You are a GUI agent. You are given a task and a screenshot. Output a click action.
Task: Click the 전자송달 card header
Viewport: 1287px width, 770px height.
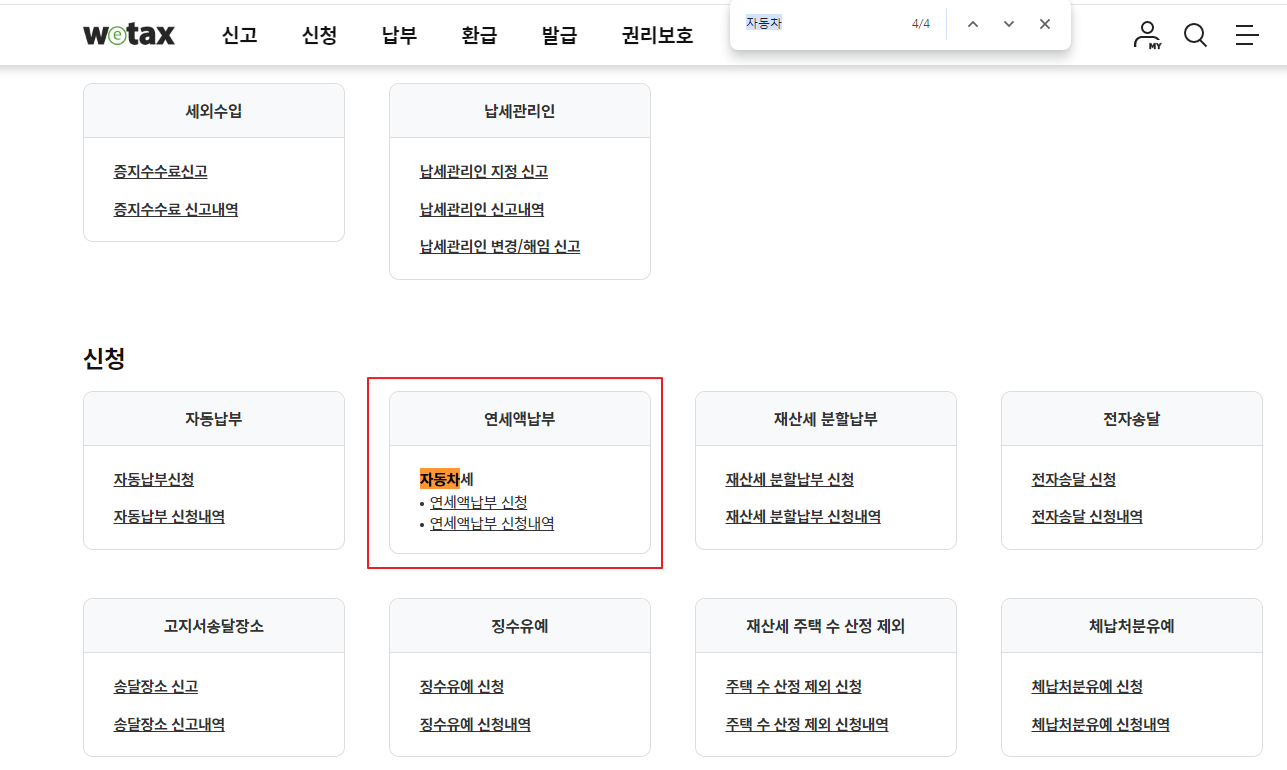[x=1132, y=419]
